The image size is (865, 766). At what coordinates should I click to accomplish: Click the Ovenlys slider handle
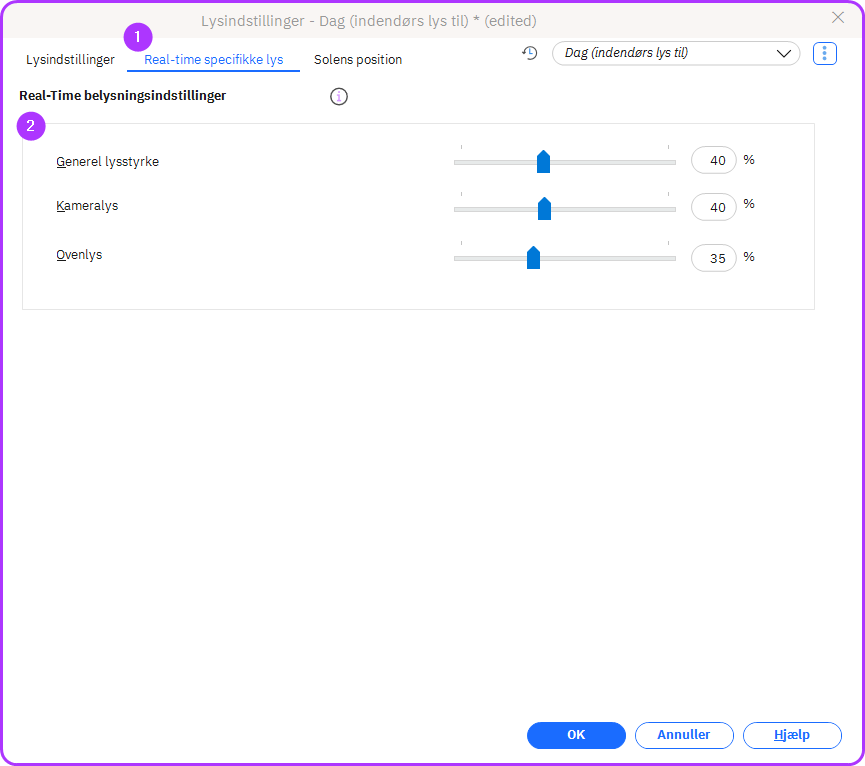click(x=533, y=258)
